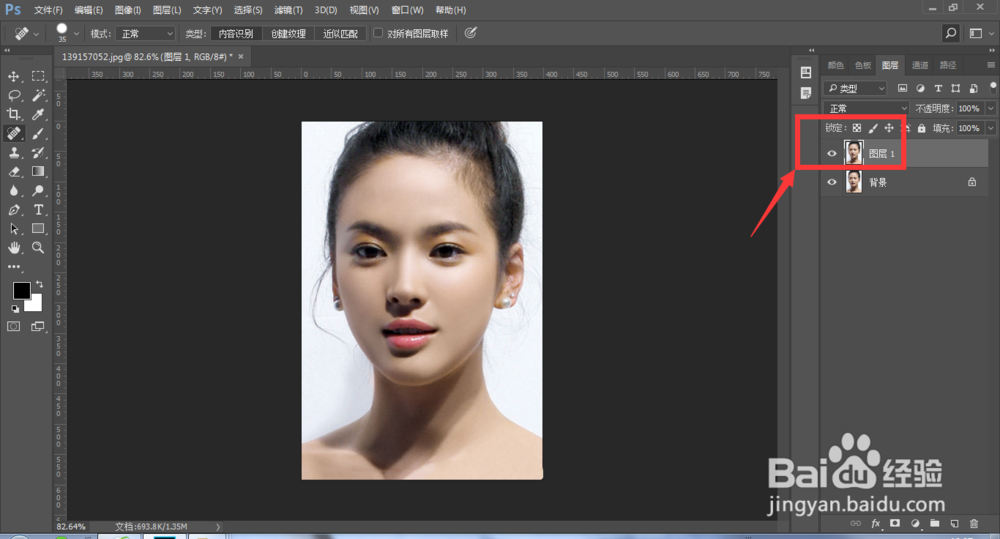Toggle lock transparent pixels

(x=857, y=128)
